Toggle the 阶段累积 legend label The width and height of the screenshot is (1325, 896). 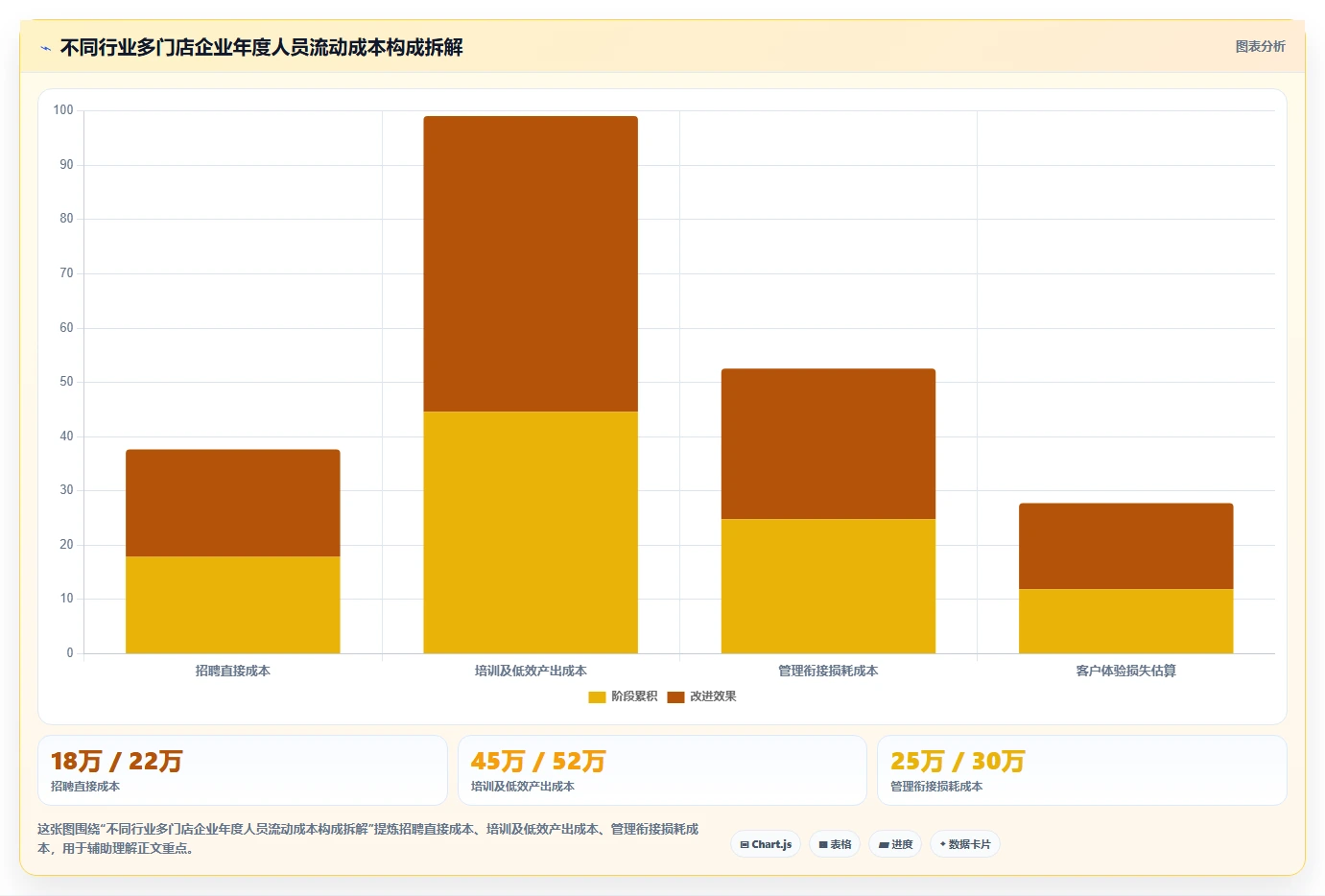[634, 696]
